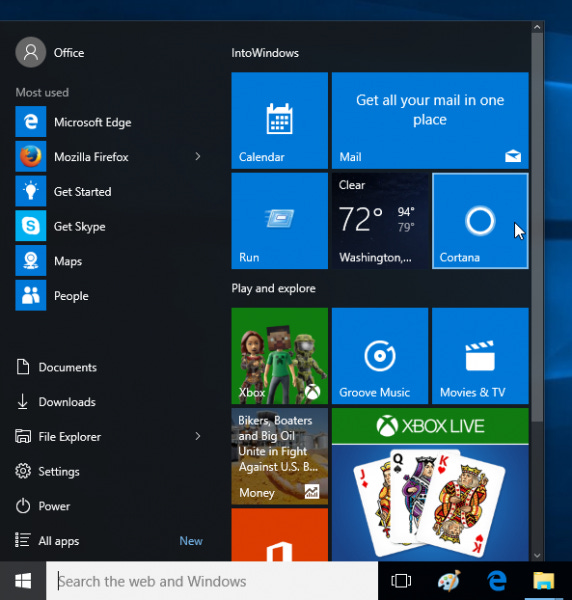Click the Windows Start button
This screenshot has height=600, width=572.
coord(23,581)
